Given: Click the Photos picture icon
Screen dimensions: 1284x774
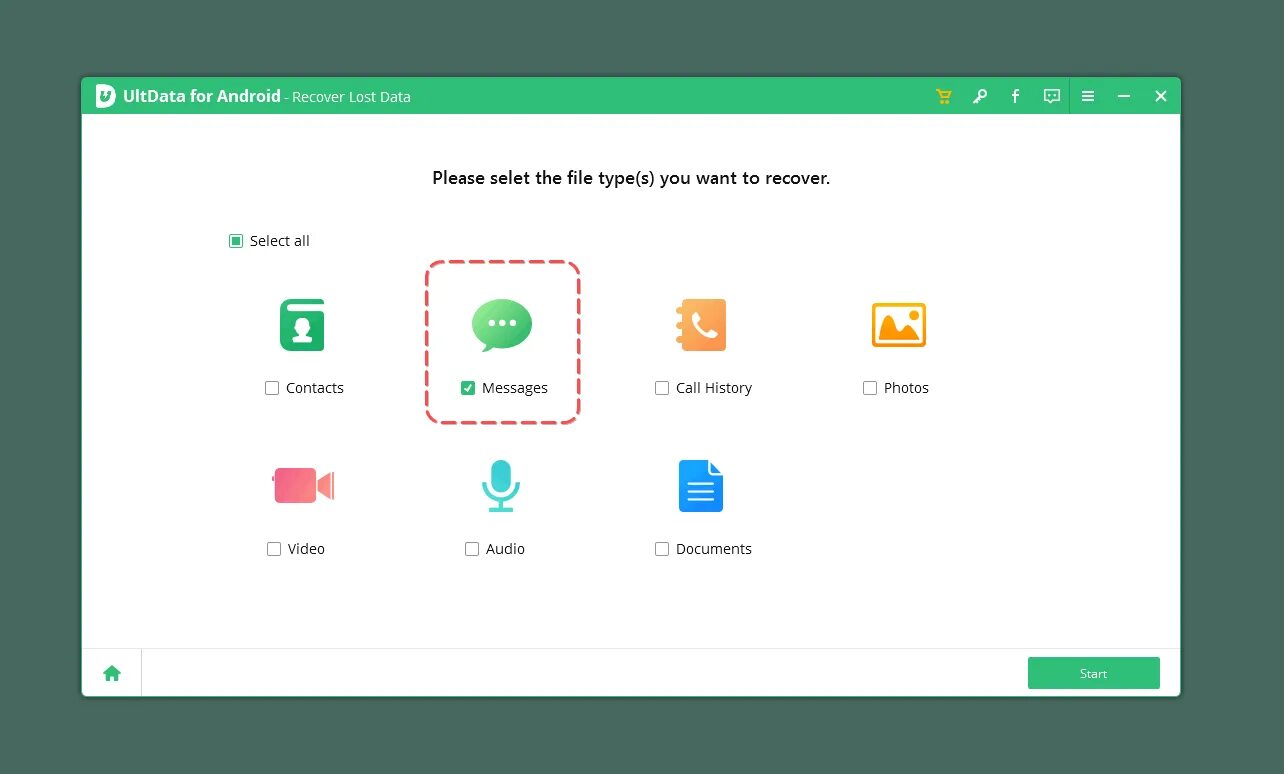Looking at the screenshot, I should pyautogui.click(x=899, y=325).
